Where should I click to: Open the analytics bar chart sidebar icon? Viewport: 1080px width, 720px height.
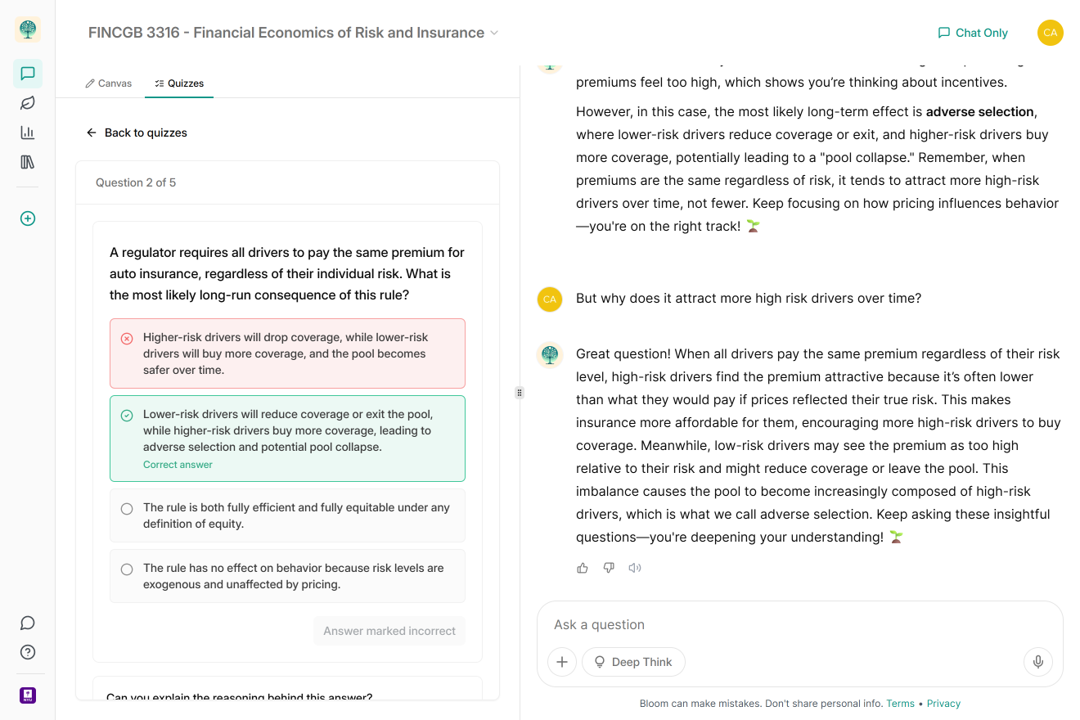pos(28,132)
